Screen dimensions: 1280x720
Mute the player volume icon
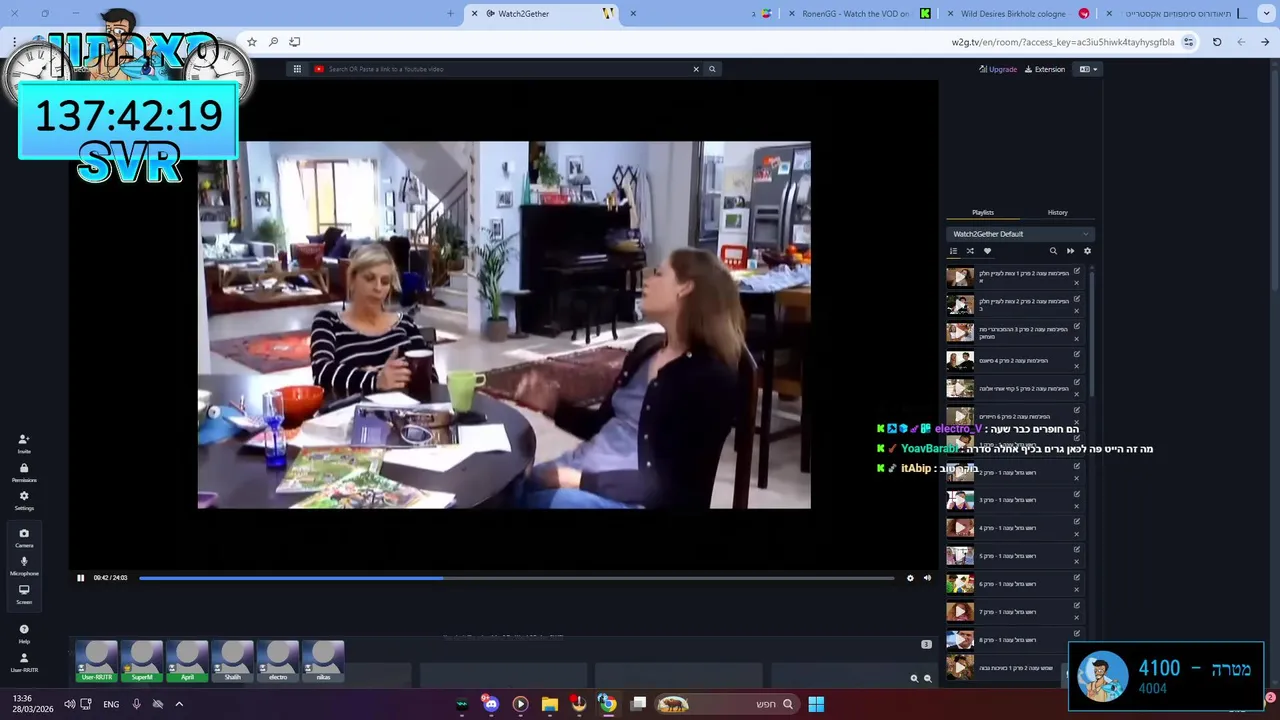(927, 578)
